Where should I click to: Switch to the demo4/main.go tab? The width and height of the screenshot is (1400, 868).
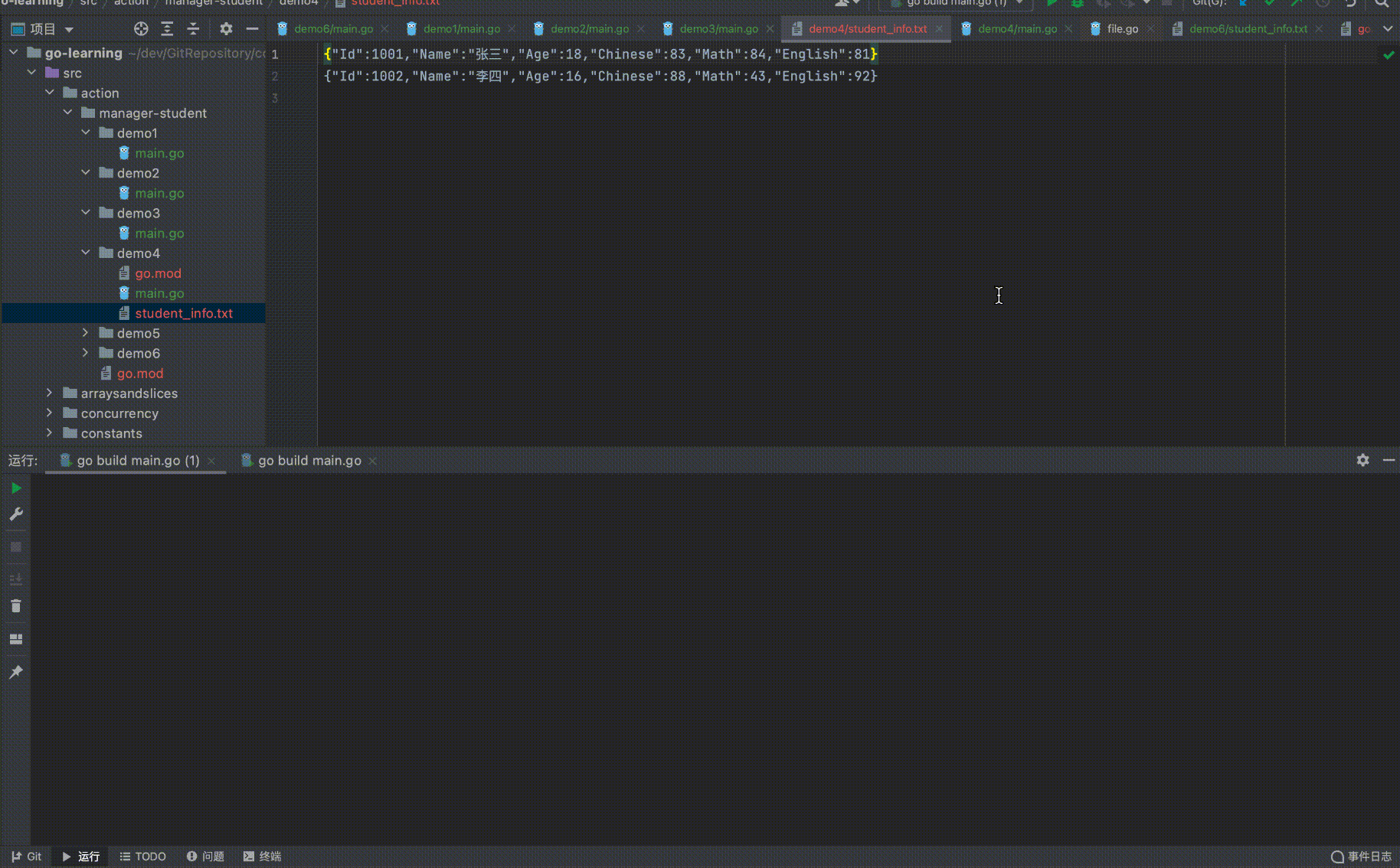tap(1017, 29)
